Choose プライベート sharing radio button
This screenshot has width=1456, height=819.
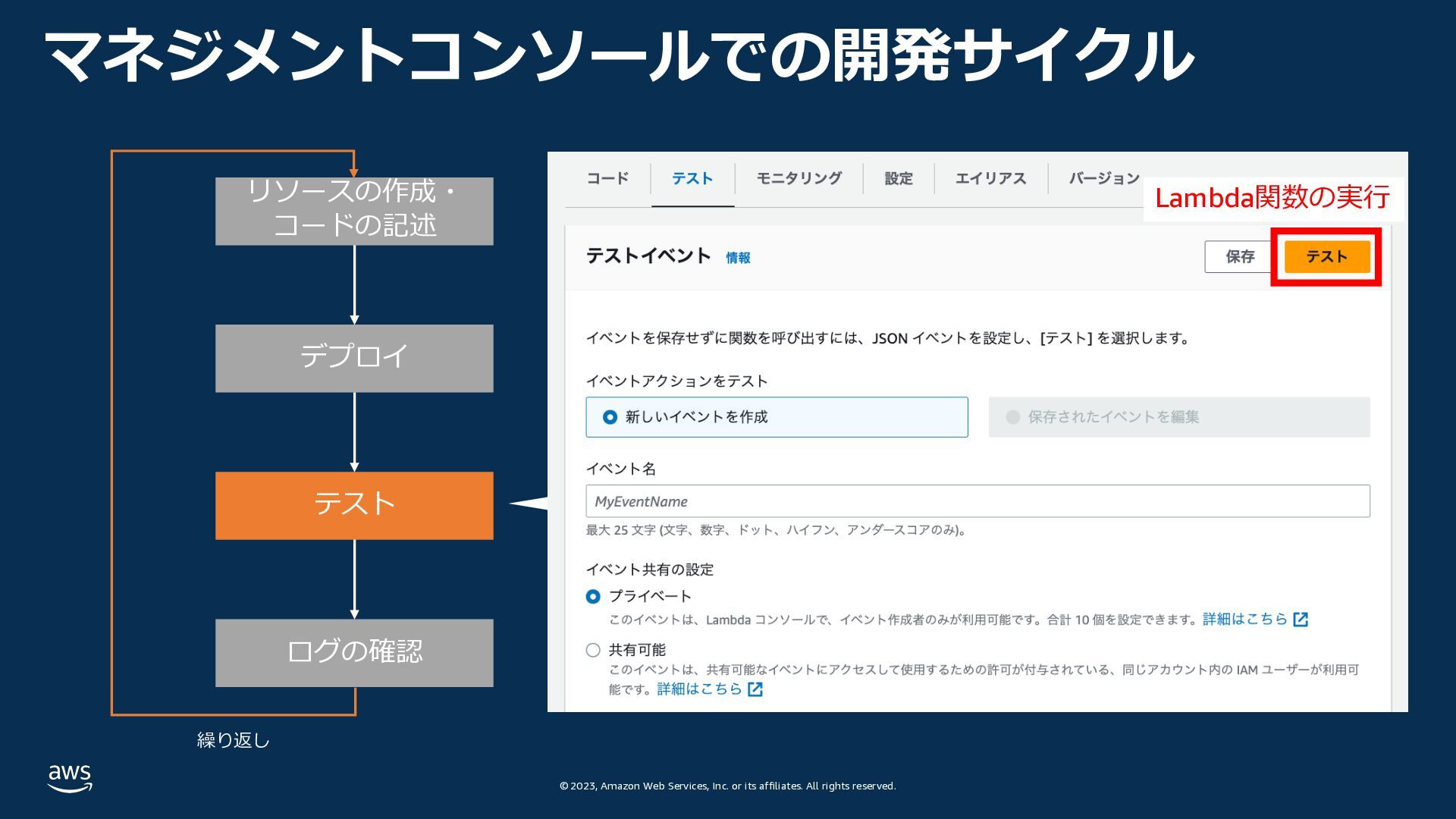coord(593,597)
